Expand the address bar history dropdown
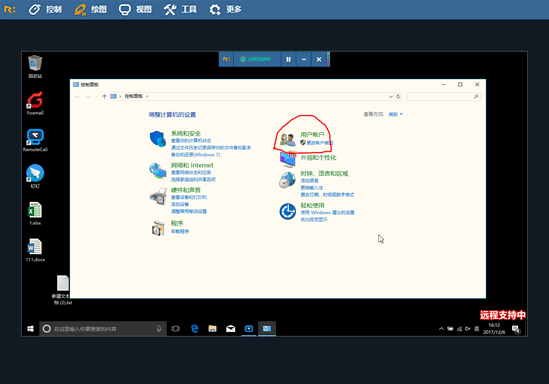The height and width of the screenshot is (384, 549). [x=391, y=97]
